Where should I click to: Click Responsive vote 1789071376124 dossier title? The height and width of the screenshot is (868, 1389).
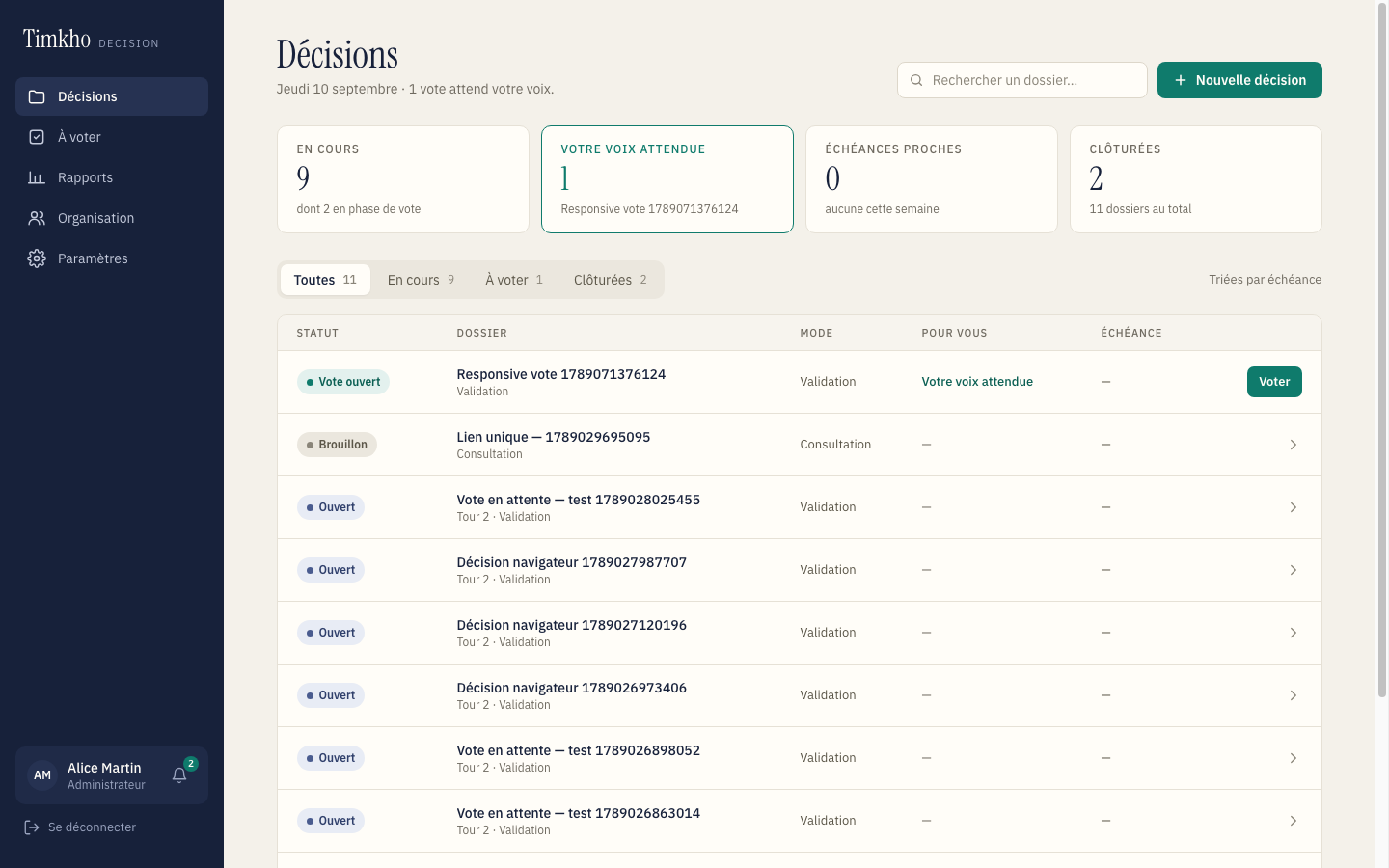tap(561, 374)
